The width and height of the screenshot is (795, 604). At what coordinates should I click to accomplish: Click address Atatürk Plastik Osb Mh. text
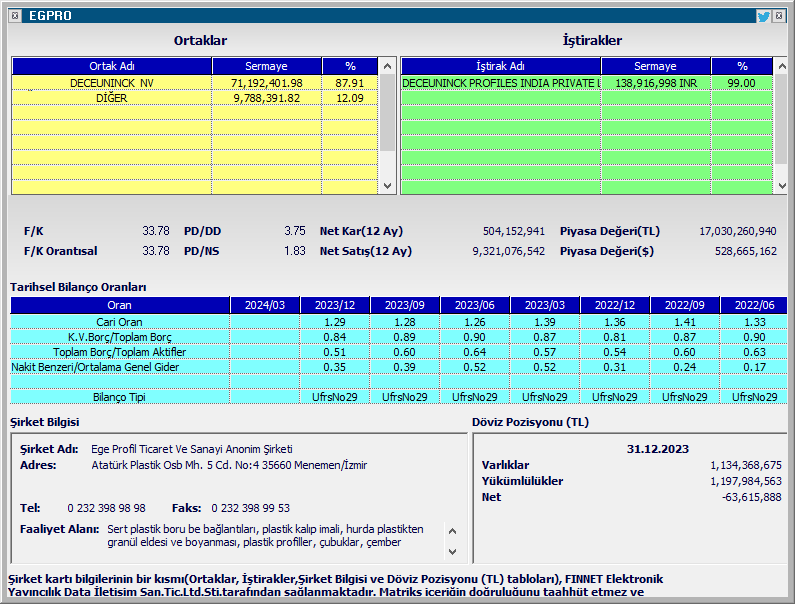pyautogui.click(x=229, y=465)
